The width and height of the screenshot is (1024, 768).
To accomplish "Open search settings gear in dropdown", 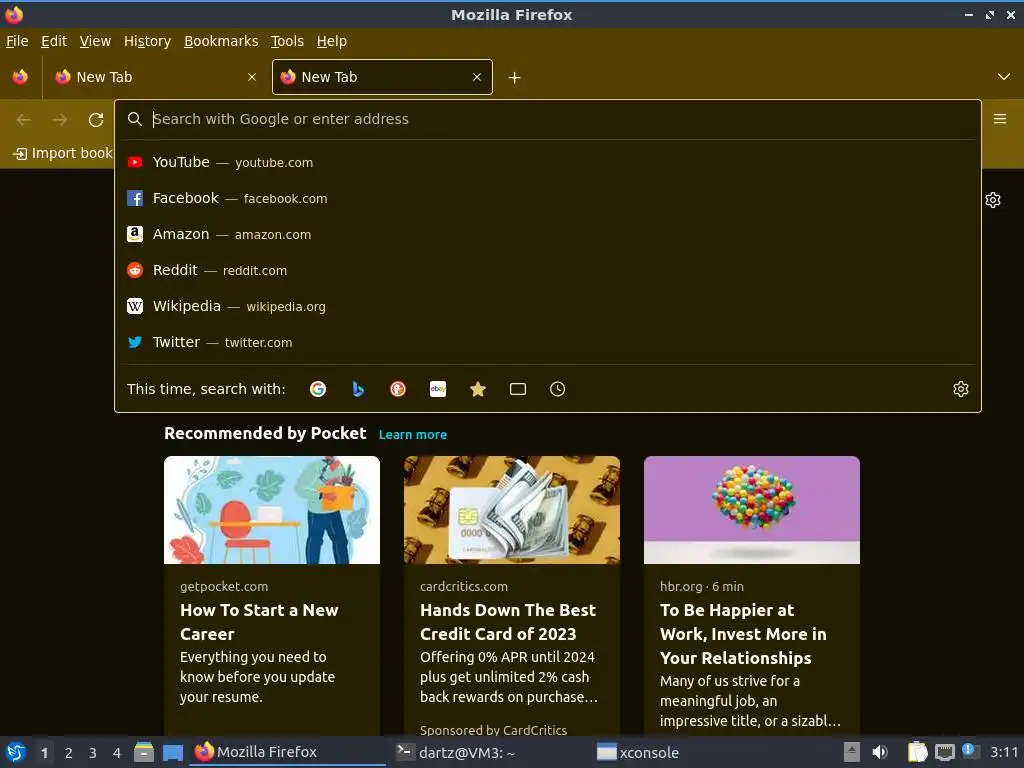I will pos(961,389).
